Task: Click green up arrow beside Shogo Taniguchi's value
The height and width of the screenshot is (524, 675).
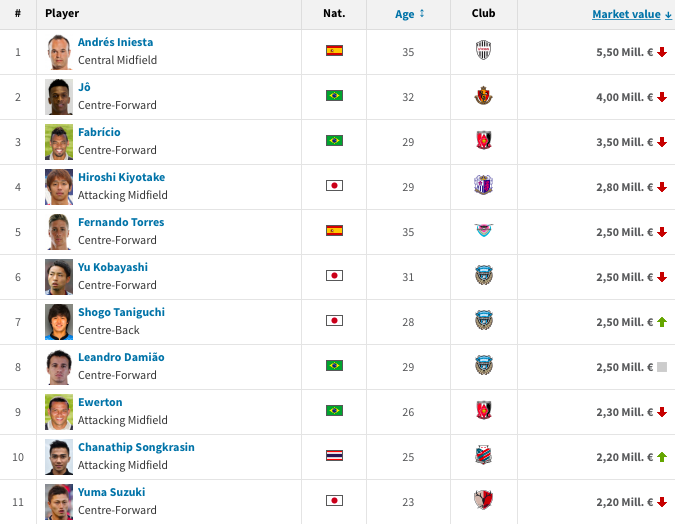Action: point(662,322)
